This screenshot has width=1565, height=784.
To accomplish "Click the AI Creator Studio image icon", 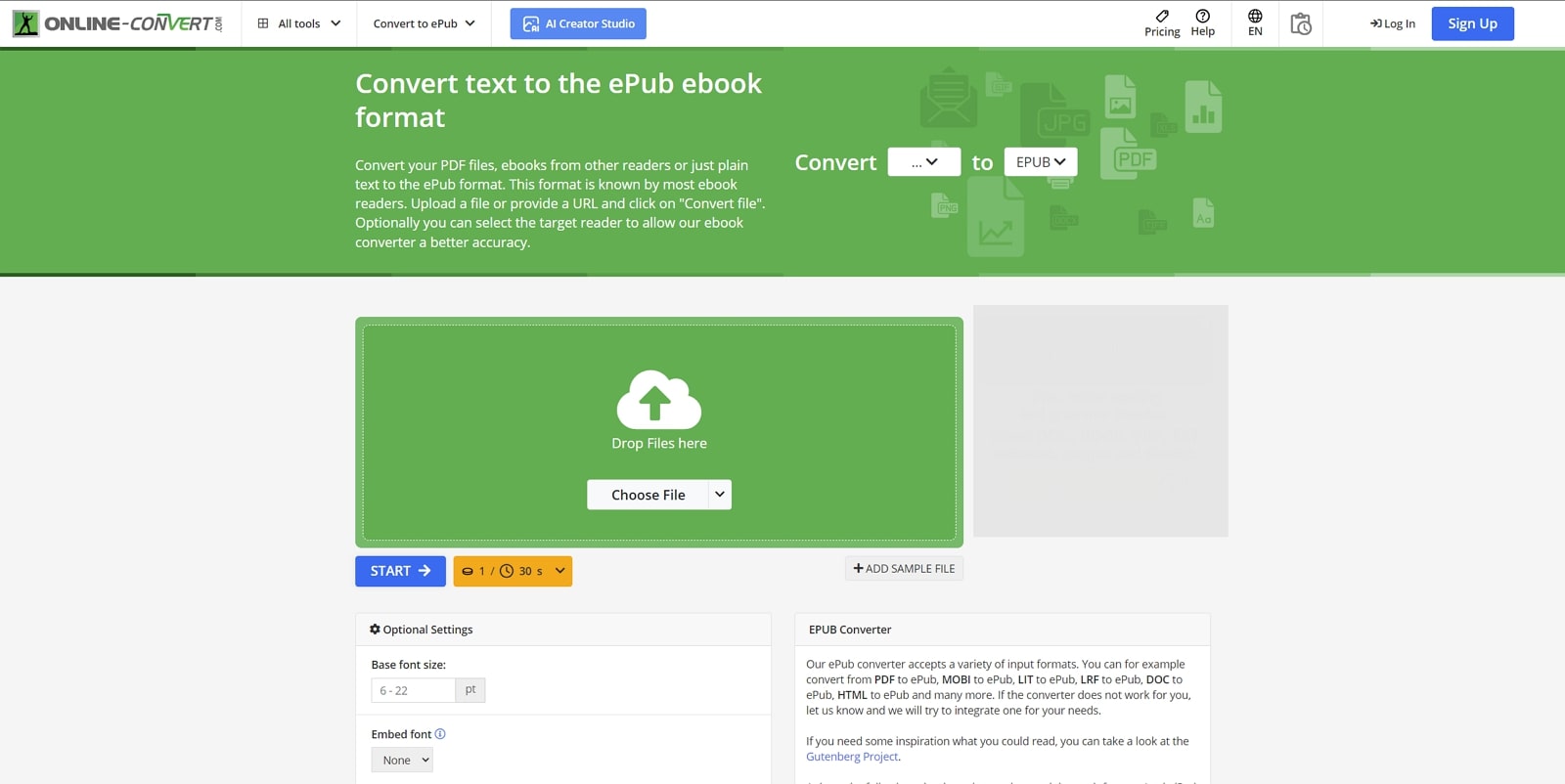I will (531, 23).
